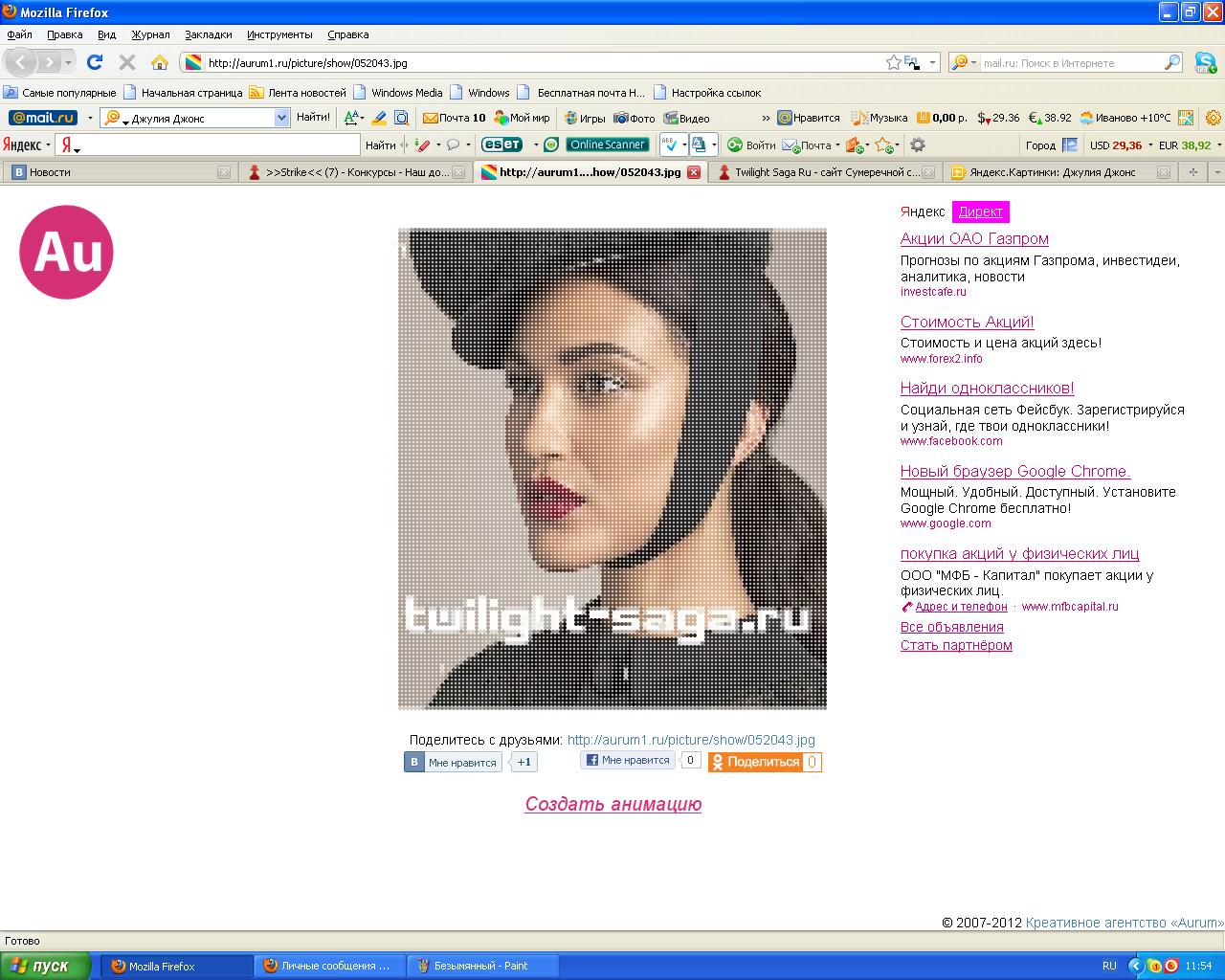The image size is (1225, 980).
Task: Click the font size AA icon in Mail.ru toolbar
Action: click(351, 118)
